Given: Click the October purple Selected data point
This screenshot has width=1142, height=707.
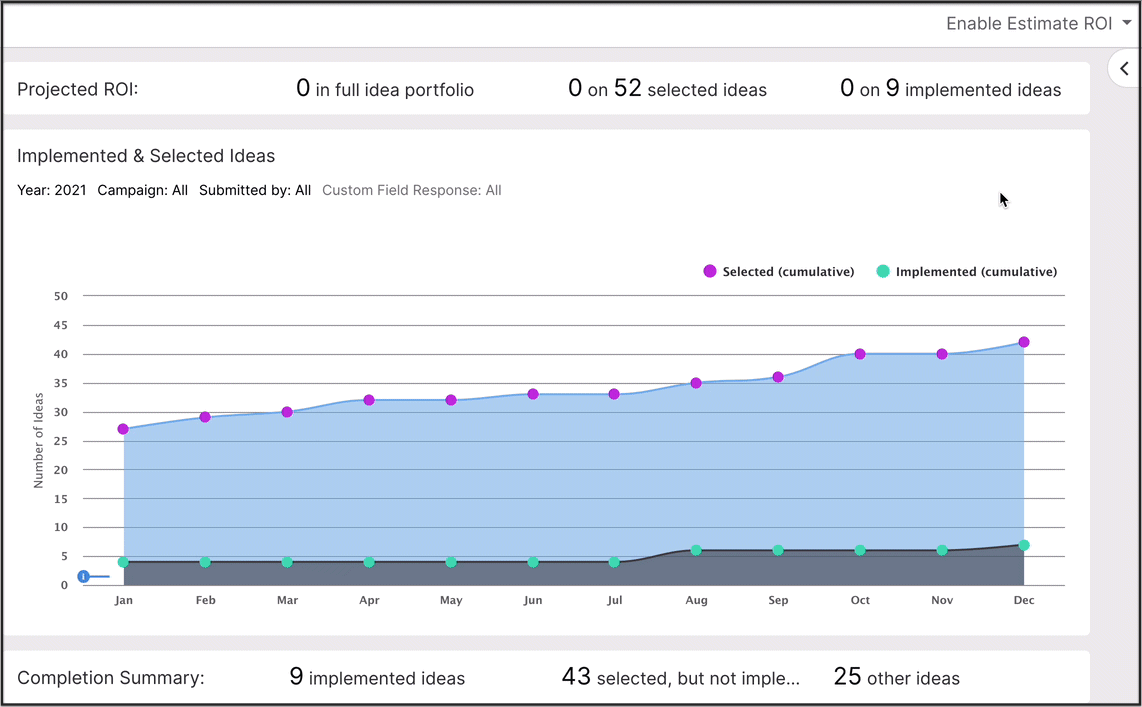Looking at the screenshot, I should (860, 354).
